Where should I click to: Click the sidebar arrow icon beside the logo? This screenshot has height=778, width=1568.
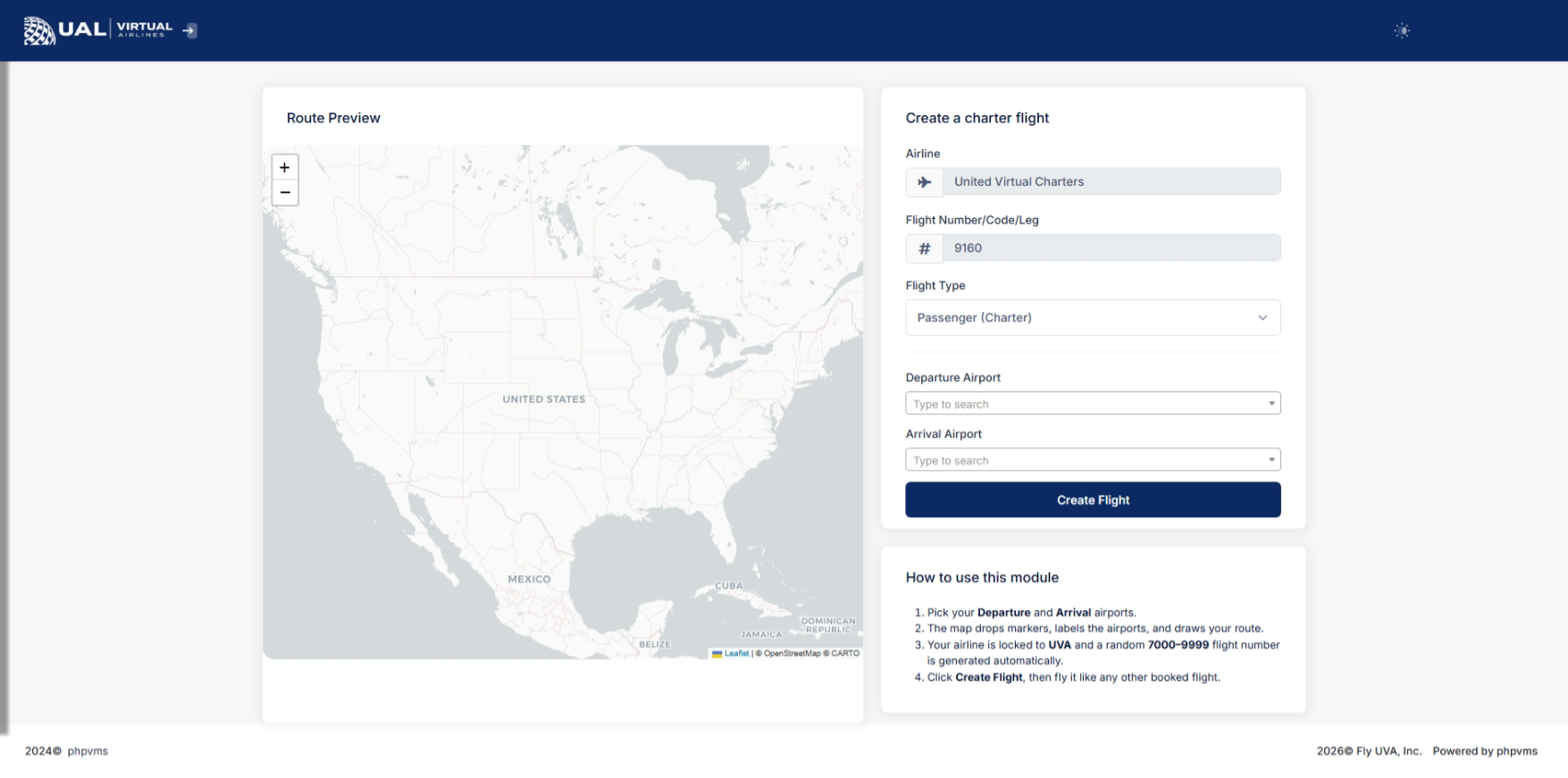point(189,30)
